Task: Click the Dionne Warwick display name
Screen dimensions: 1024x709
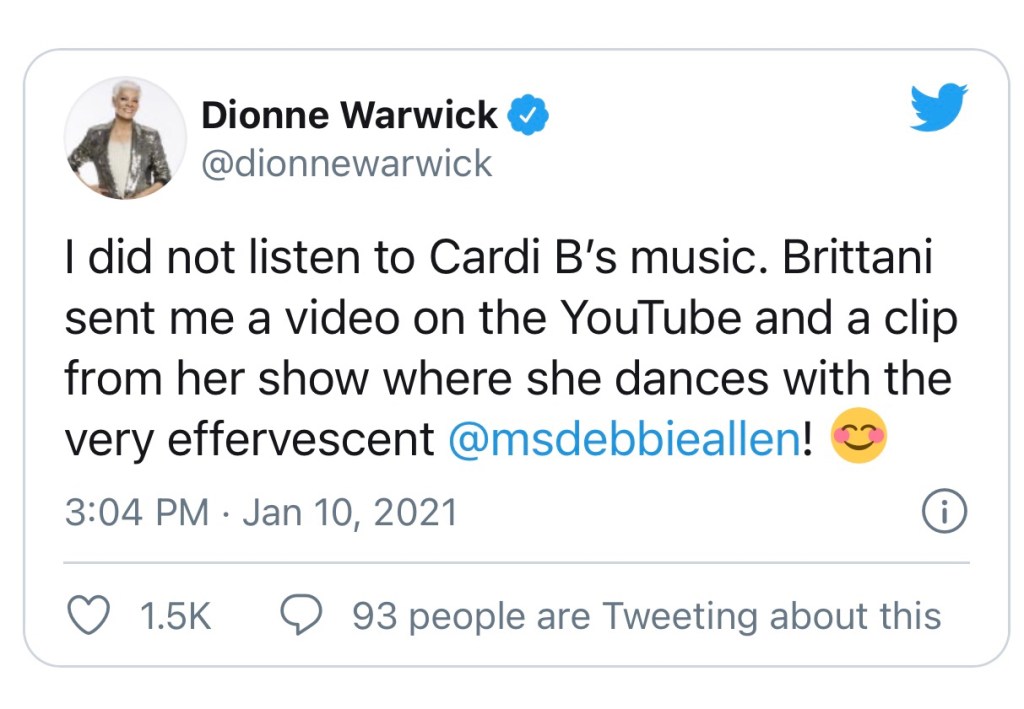Action: 349,116
